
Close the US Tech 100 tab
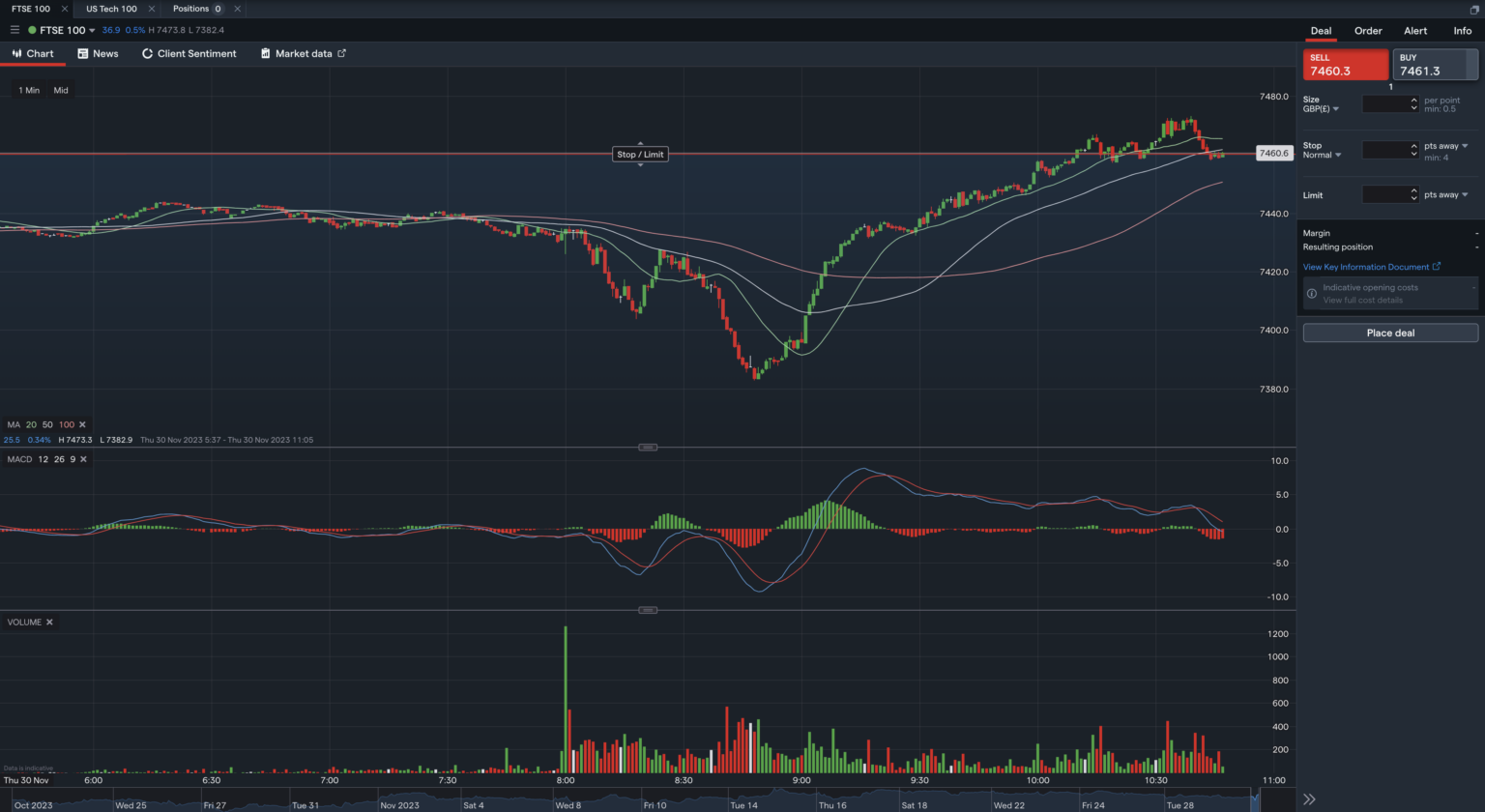click(x=152, y=9)
